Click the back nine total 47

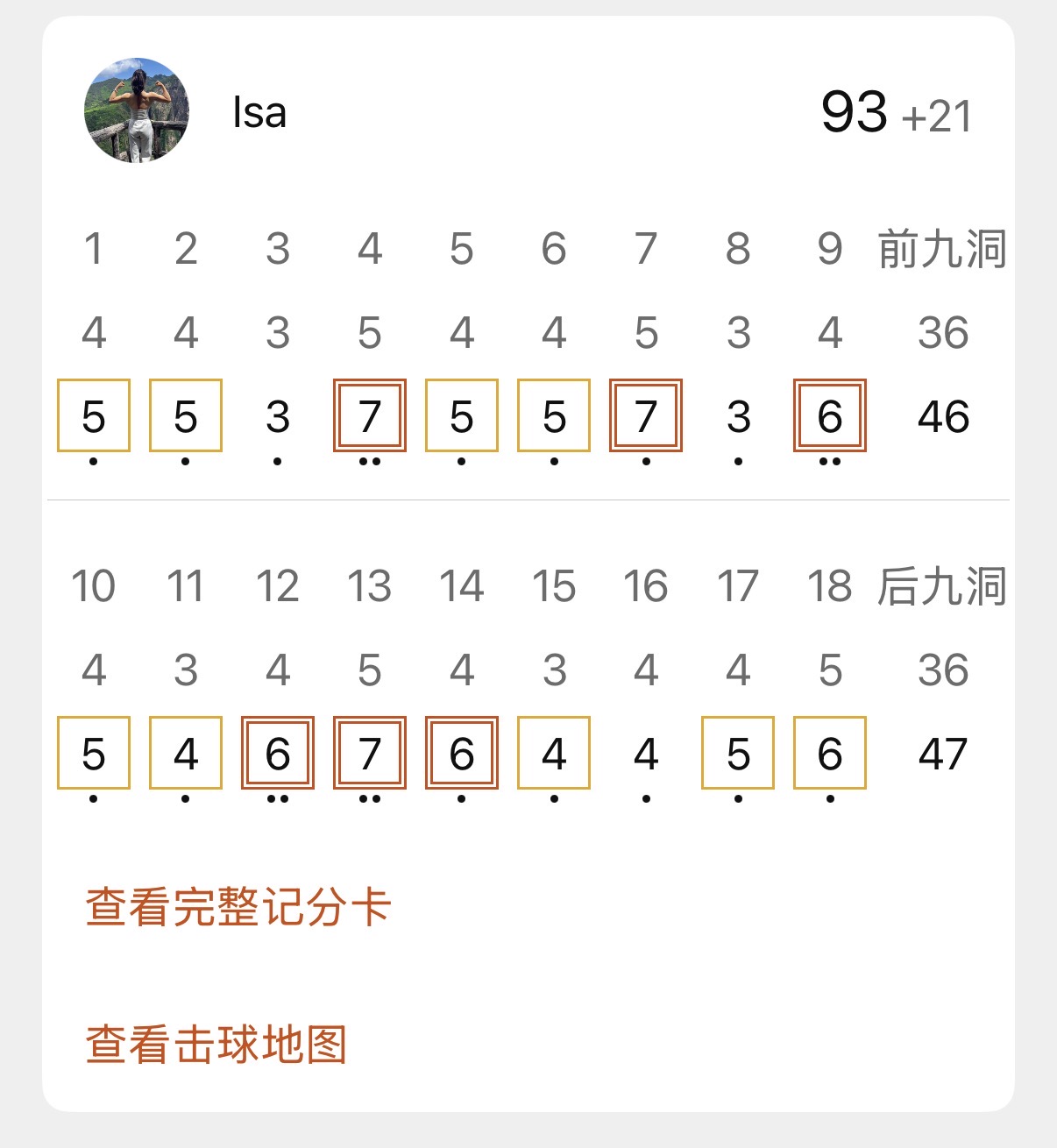[x=943, y=754]
